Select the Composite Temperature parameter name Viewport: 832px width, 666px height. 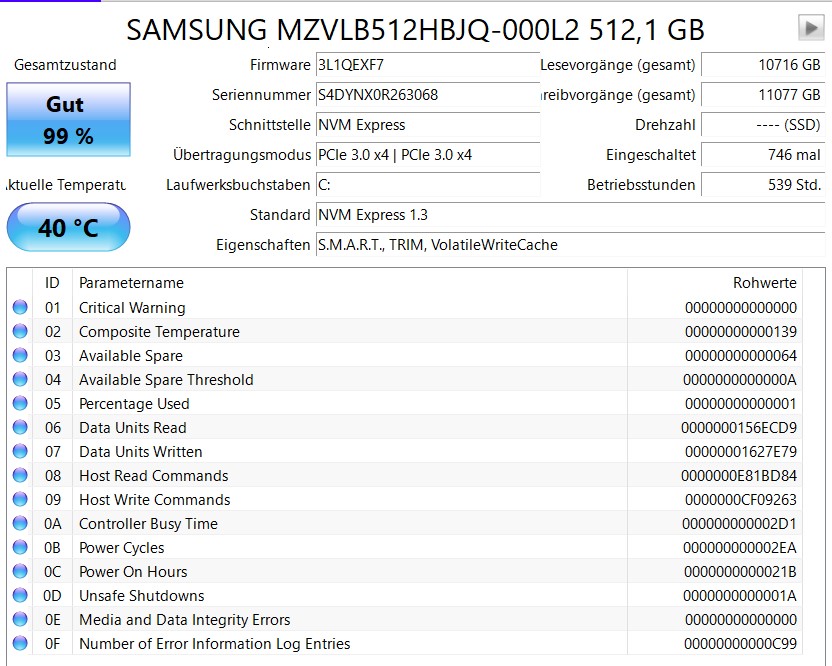[159, 332]
